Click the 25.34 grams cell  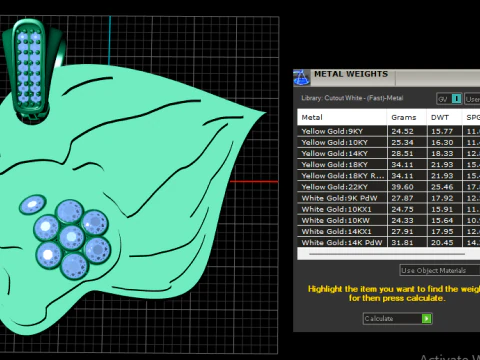coord(407,142)
